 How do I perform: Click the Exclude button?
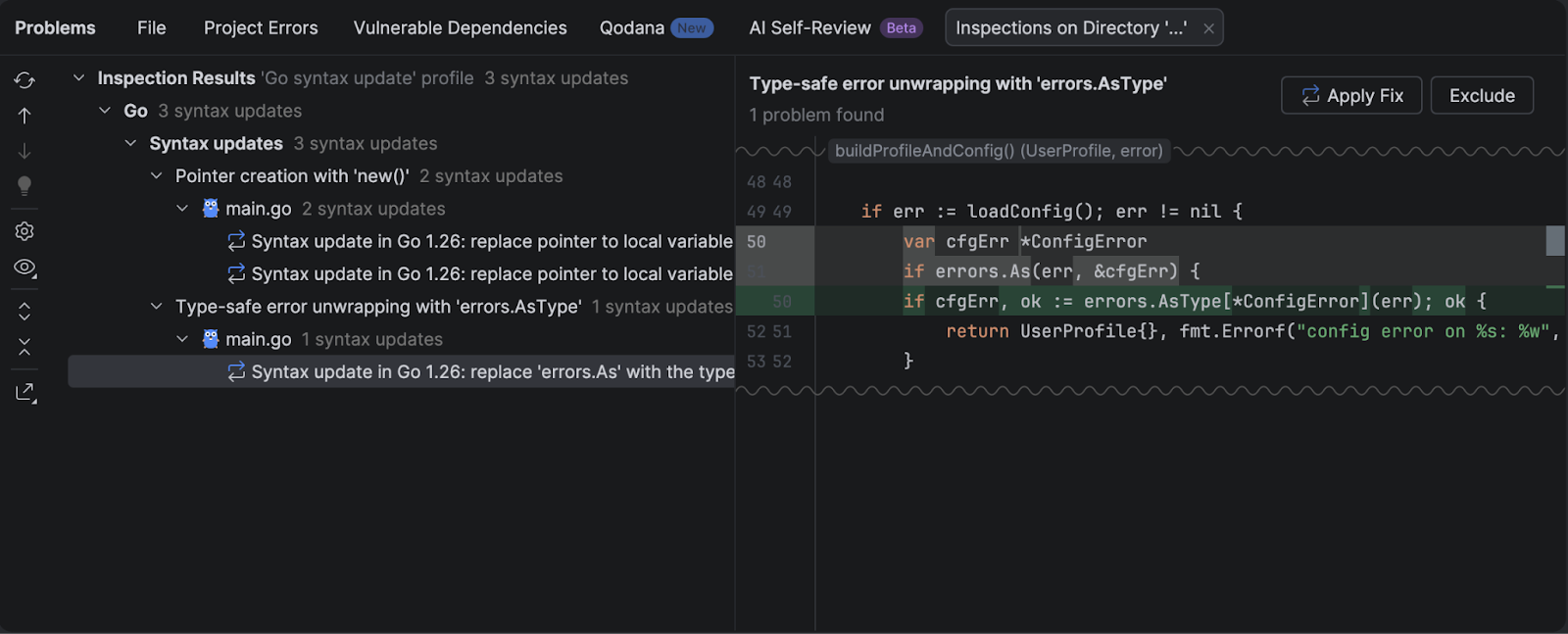tap(1481, 96)
